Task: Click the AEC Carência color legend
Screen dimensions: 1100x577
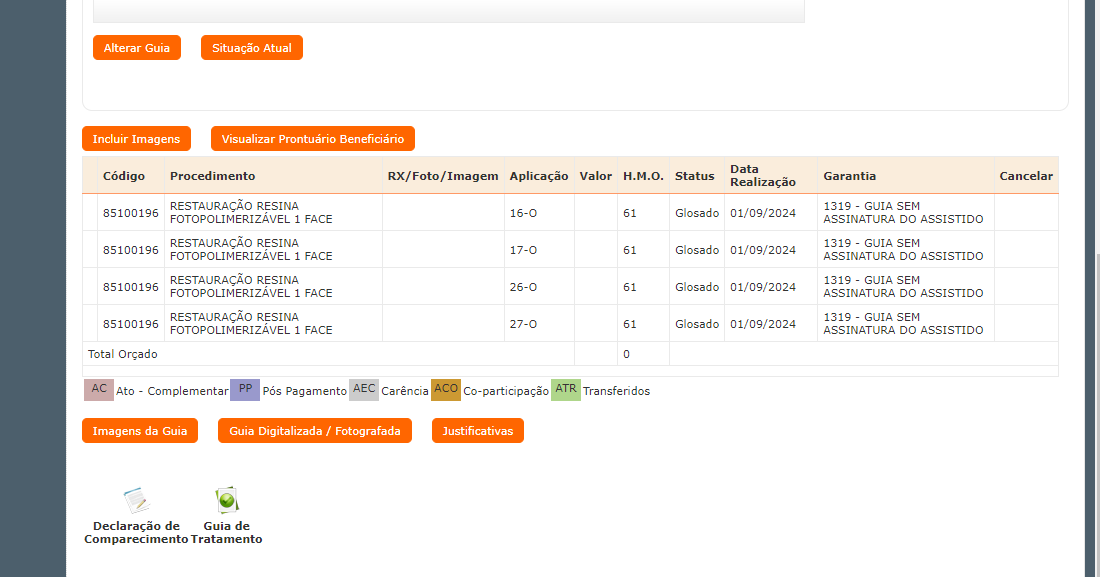Action: click(x=364, y=390)
